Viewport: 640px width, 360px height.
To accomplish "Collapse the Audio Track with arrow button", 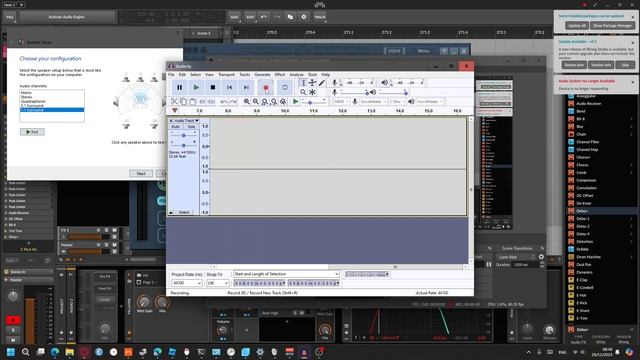I will (171, 212).
